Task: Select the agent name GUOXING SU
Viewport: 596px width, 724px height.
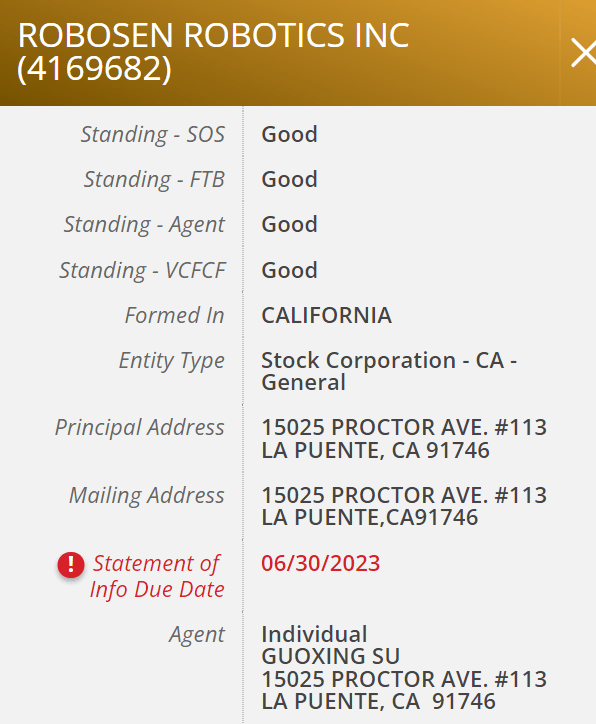Action: (331, 656)
